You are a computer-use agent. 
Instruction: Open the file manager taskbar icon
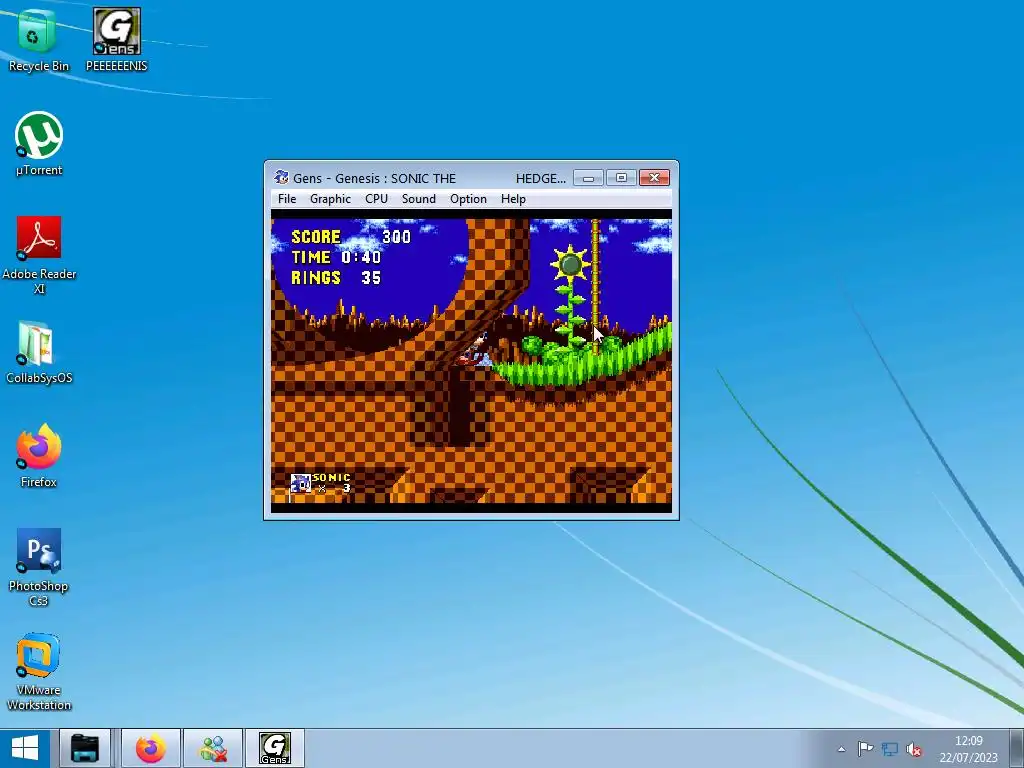(x=85, y=748)
